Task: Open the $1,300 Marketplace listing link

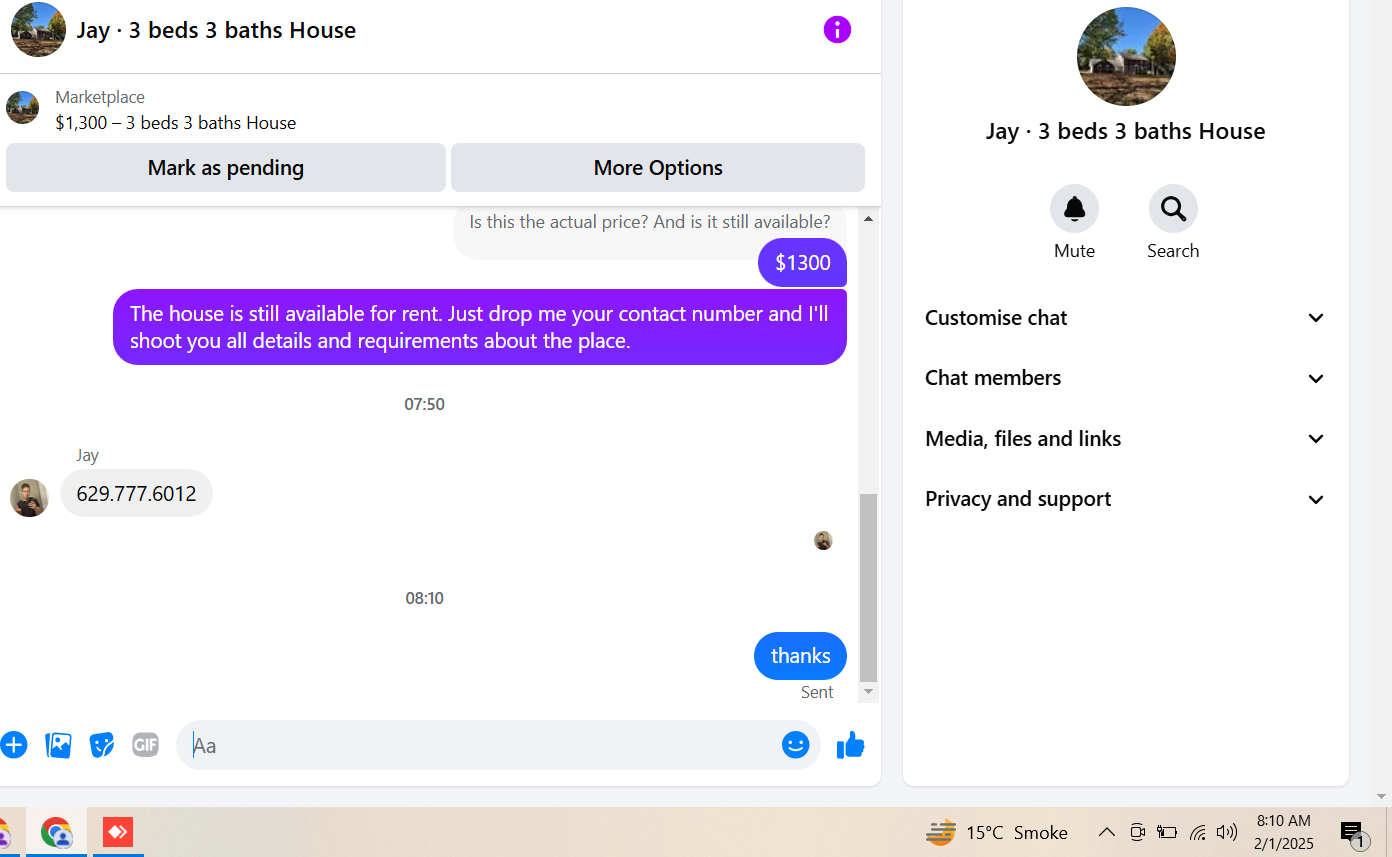Action: [176, 123]
